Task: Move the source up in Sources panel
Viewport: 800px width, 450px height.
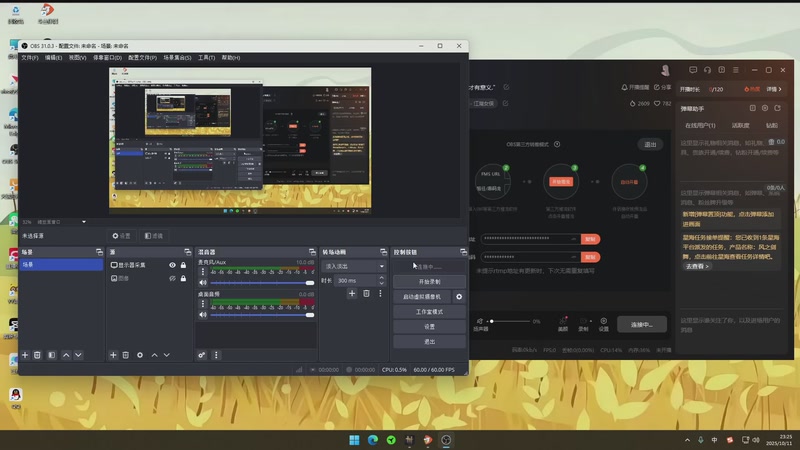Action: click(x=154, y=355)
